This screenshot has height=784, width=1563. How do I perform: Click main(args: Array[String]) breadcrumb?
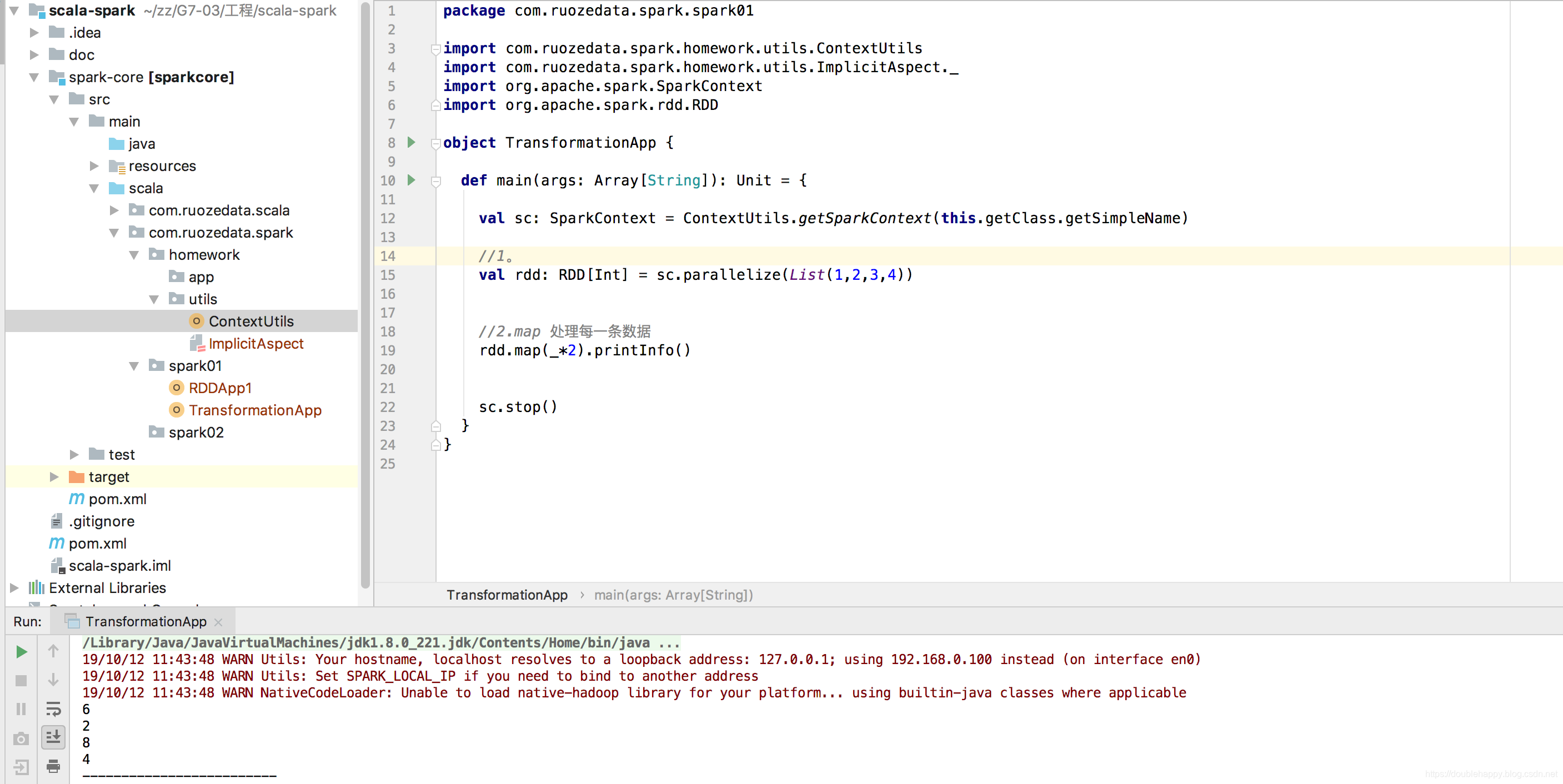673,595
